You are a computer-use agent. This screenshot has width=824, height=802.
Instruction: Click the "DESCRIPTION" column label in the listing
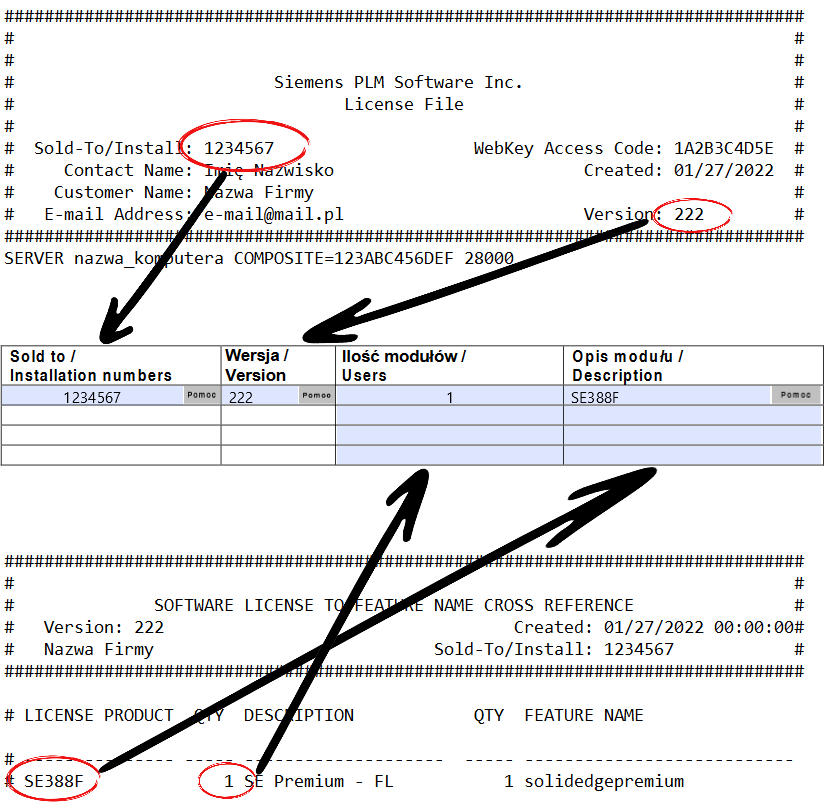[x=298, y=715]
